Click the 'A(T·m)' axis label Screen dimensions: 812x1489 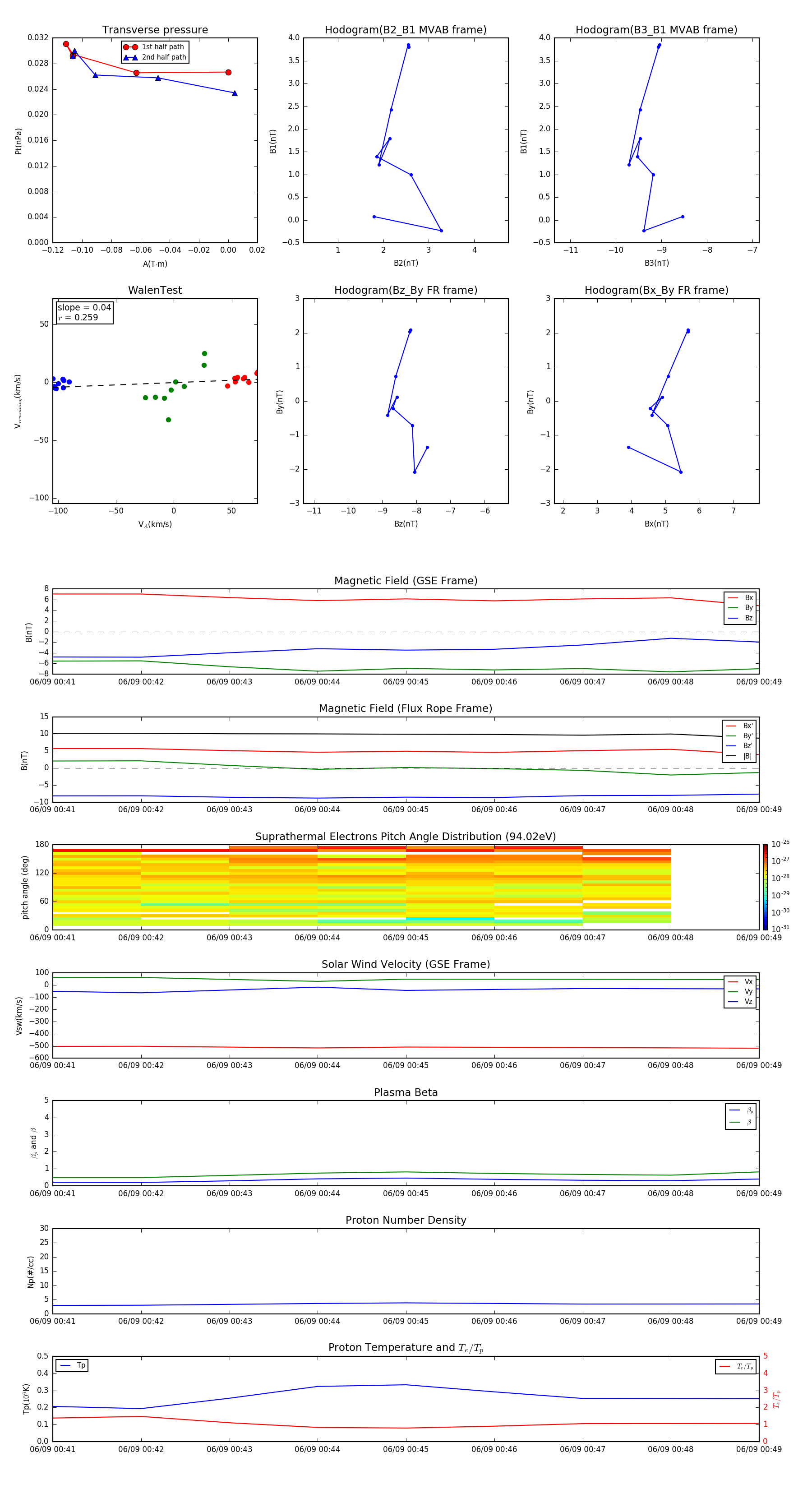155,264
